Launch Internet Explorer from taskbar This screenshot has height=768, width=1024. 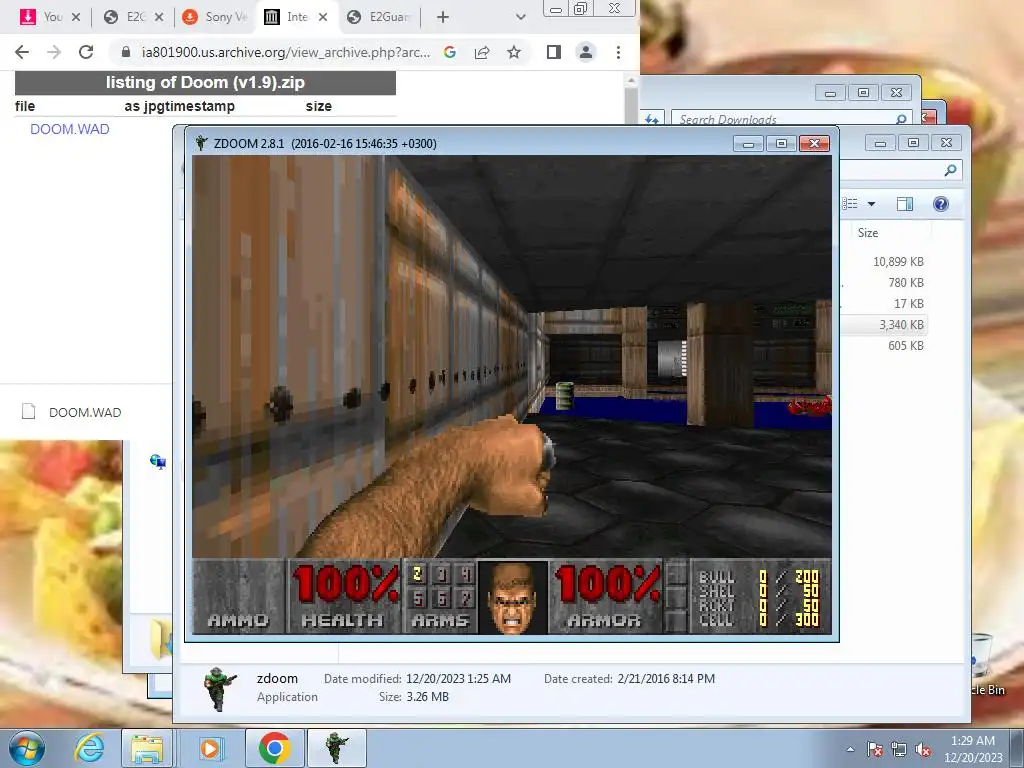point(89,748)
